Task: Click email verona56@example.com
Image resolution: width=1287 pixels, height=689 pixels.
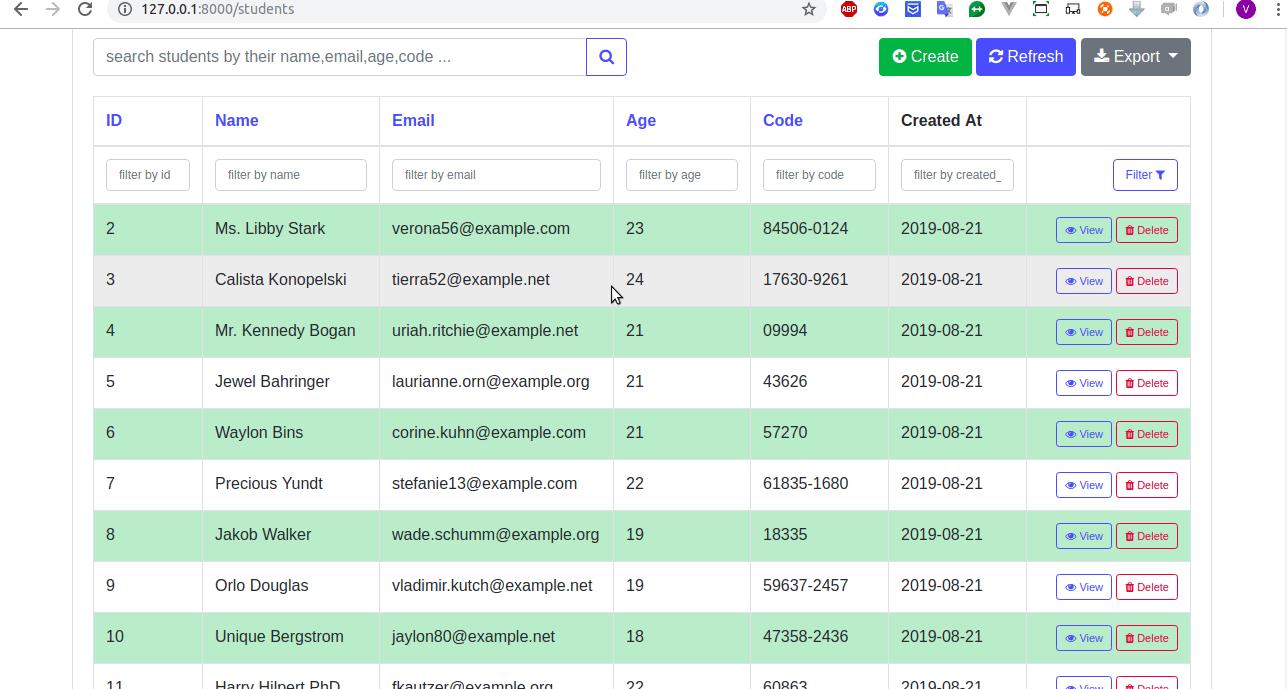Action: point(481,229)
